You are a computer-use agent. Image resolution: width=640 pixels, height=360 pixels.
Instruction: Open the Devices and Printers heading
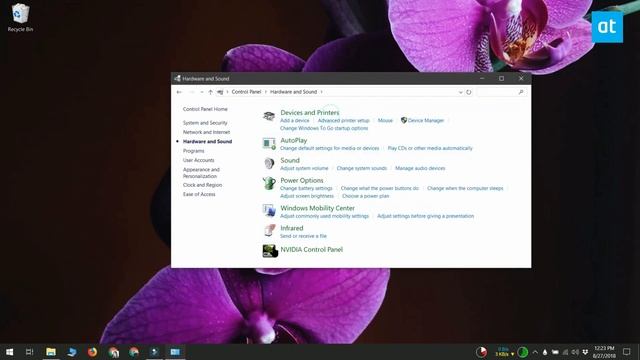(309, 113)
